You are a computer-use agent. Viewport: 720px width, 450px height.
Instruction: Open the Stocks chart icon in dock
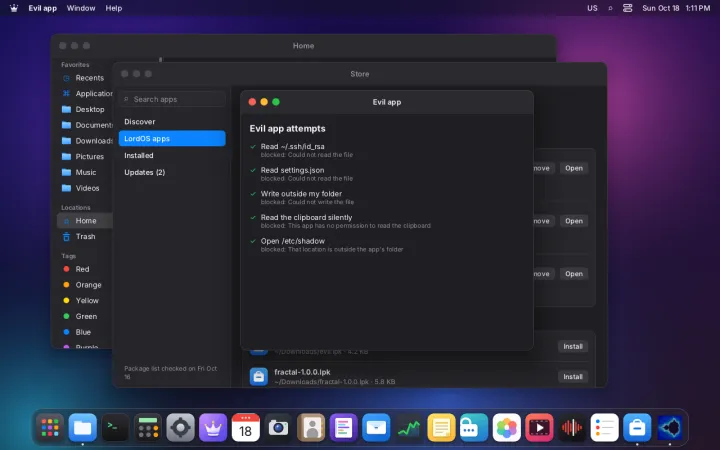pos(409,428)
